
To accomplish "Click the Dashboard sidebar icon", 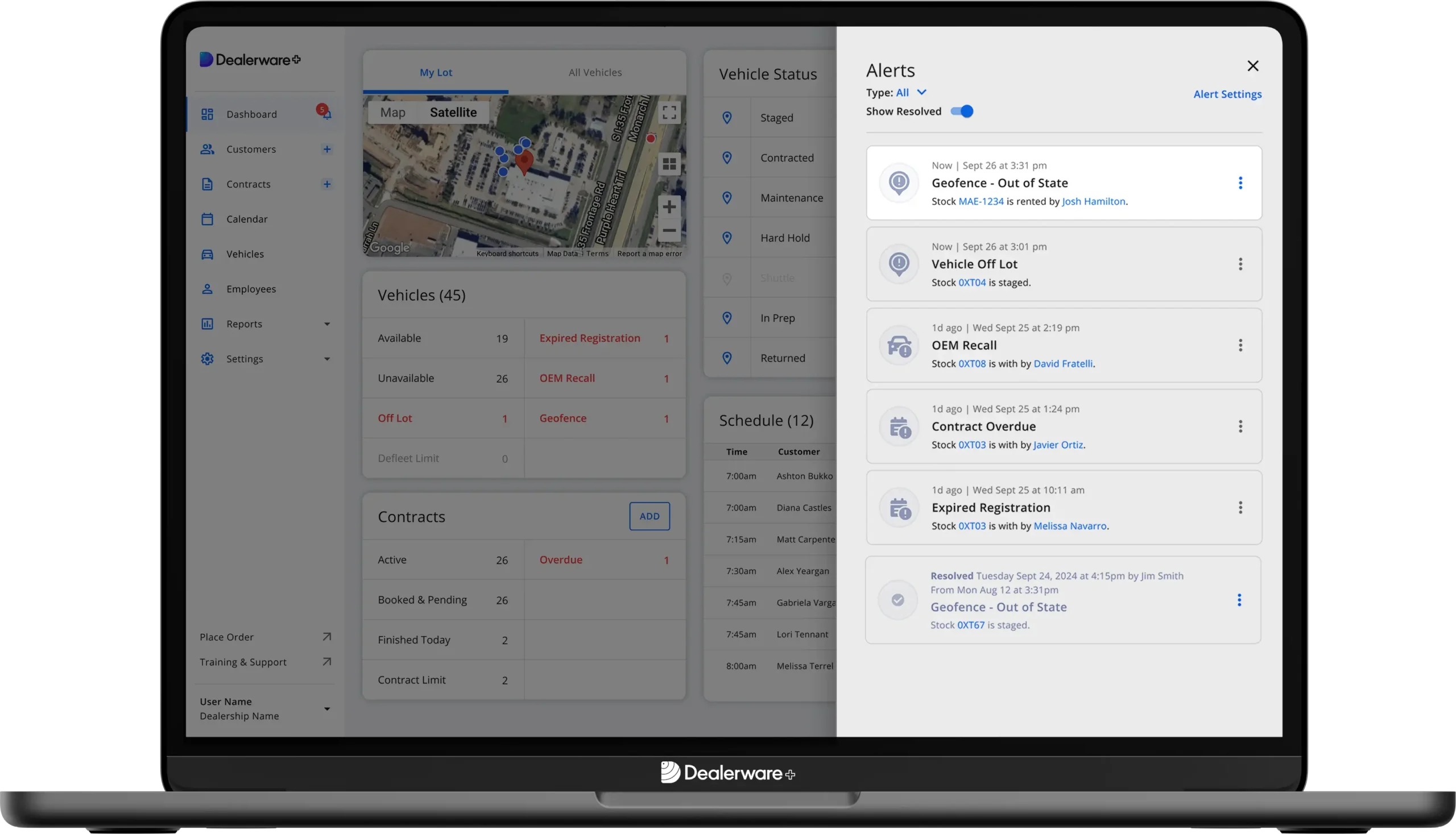I will 208,114.
